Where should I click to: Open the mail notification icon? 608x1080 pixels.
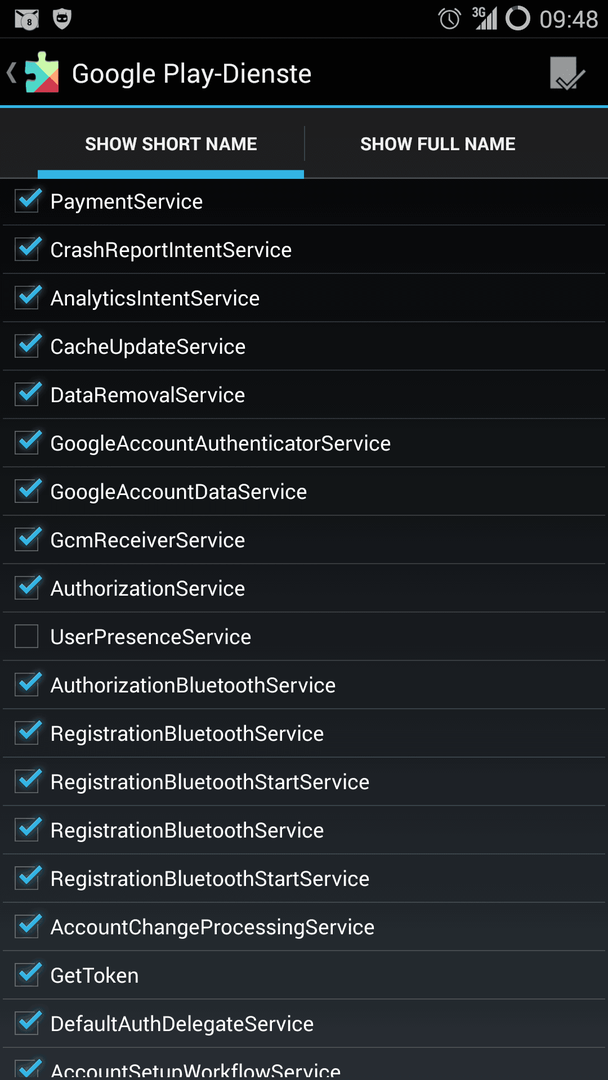click(x=28, y=19)
